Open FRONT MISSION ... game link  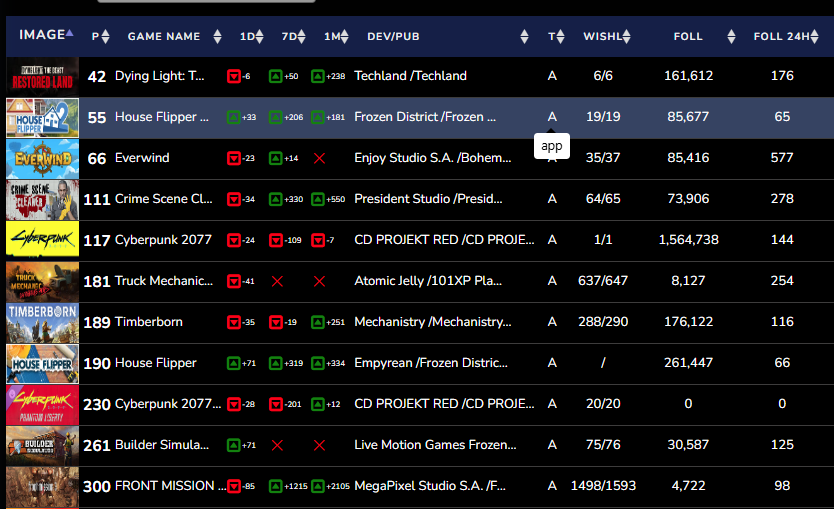coord(170,486)
